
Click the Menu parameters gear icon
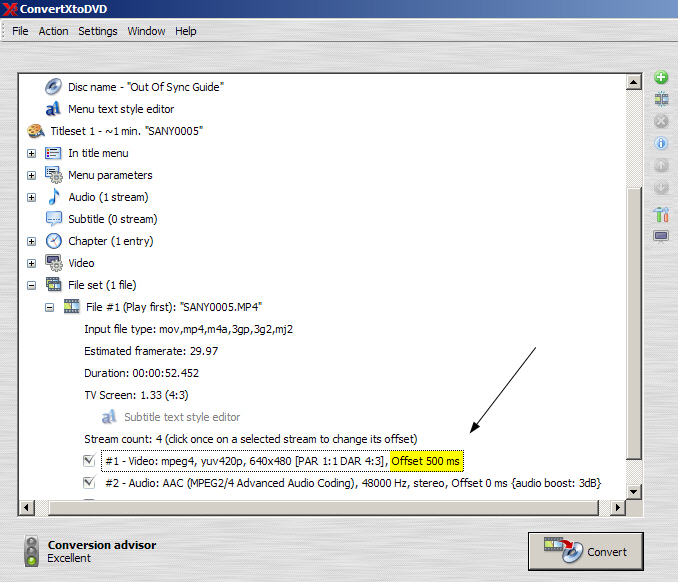[54, 175]
